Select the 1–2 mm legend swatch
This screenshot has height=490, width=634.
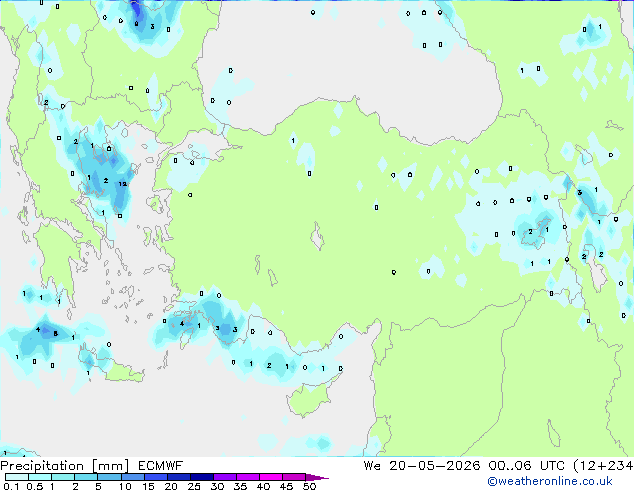click(x=63, y=477)
